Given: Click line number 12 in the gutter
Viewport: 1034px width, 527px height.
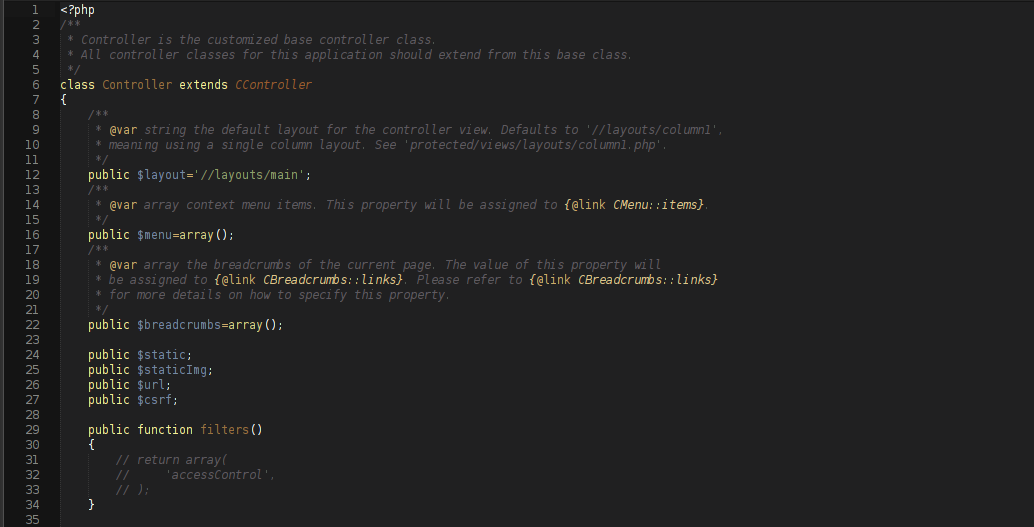Looking at the screenshot, I should coord(34,175).
